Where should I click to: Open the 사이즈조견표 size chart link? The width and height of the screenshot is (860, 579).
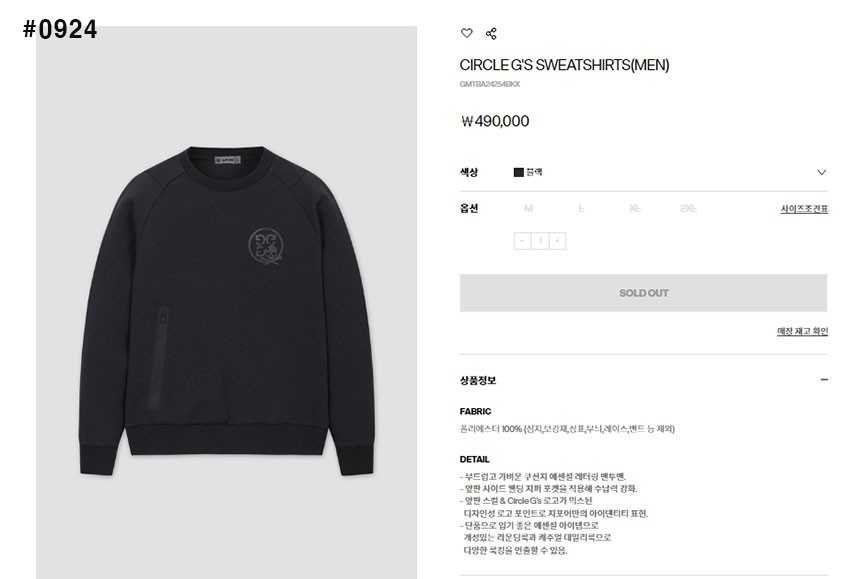pyautogui.click(x=804, y=209)
